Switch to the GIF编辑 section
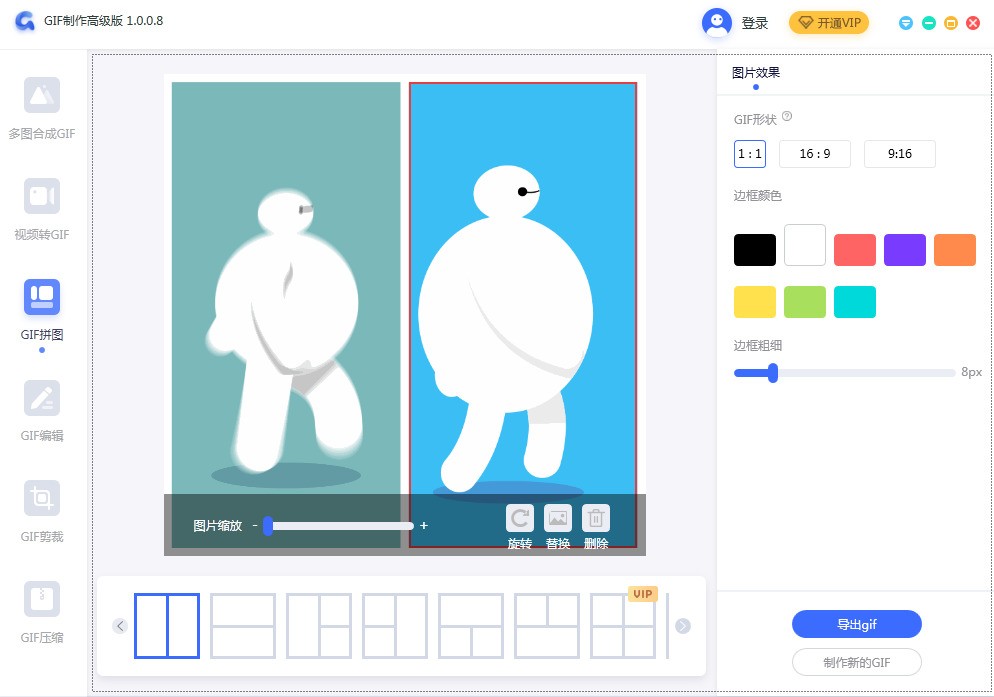Viewport: 994px width, 697px height. point(41,409)
